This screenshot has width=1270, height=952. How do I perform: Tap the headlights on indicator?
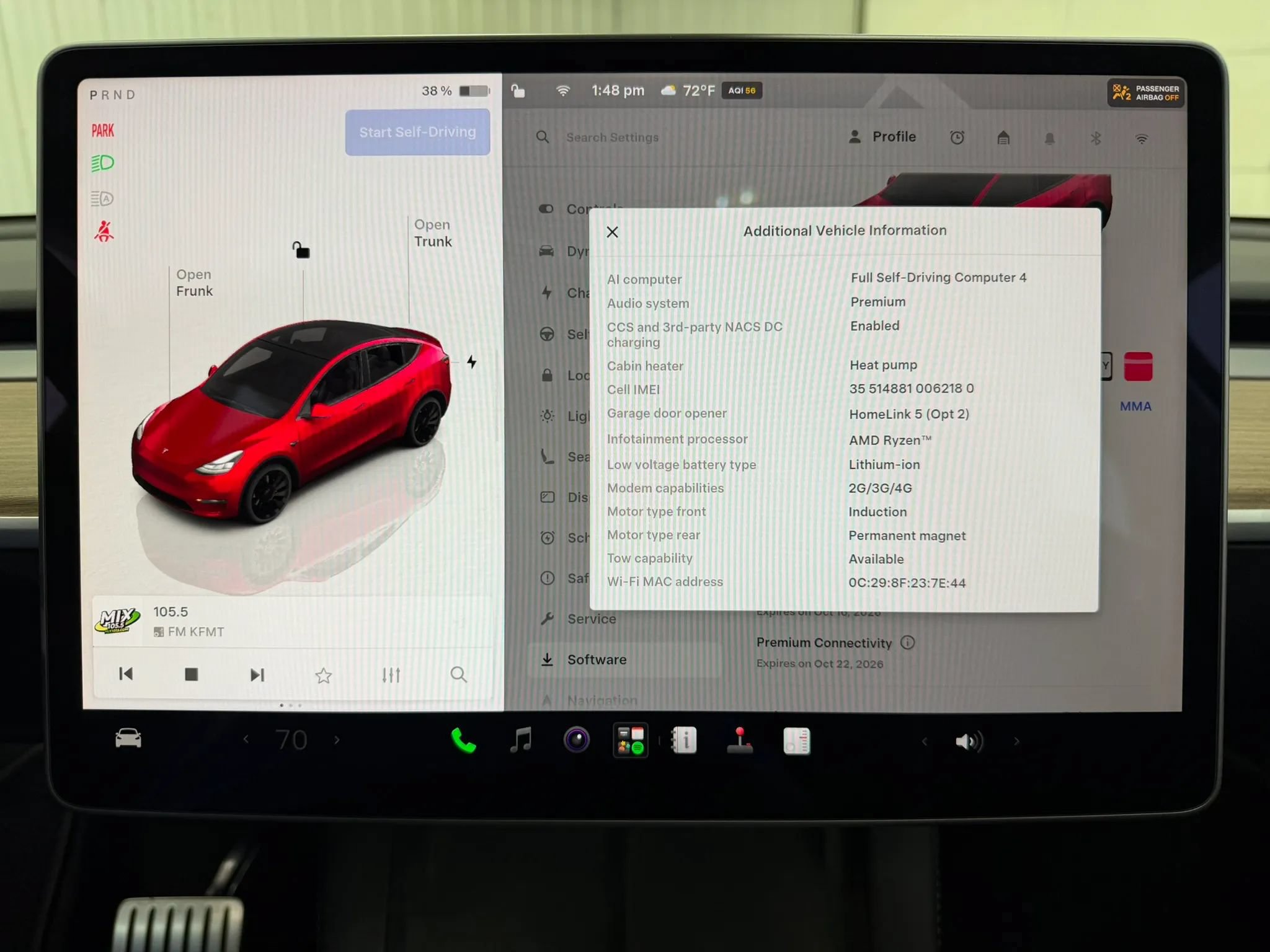pos(102,163)
